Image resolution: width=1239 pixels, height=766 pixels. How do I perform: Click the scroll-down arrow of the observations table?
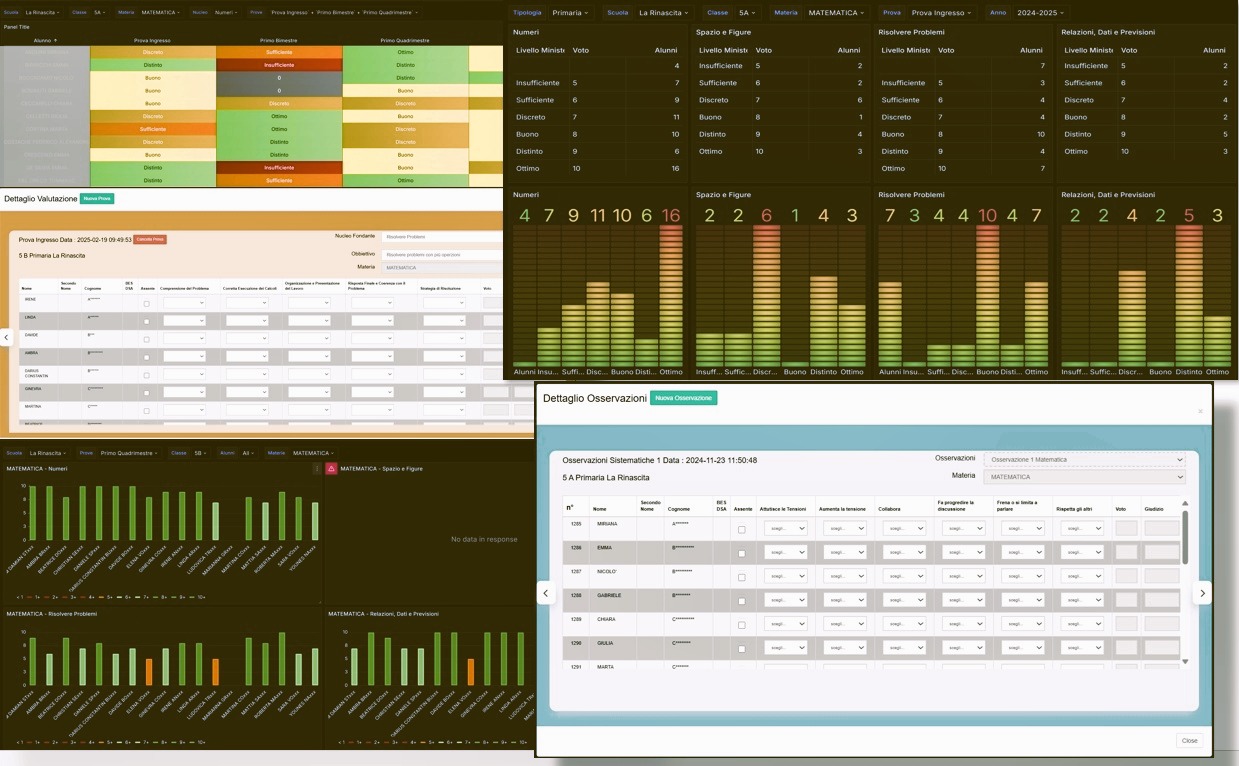click(1186, 661)
